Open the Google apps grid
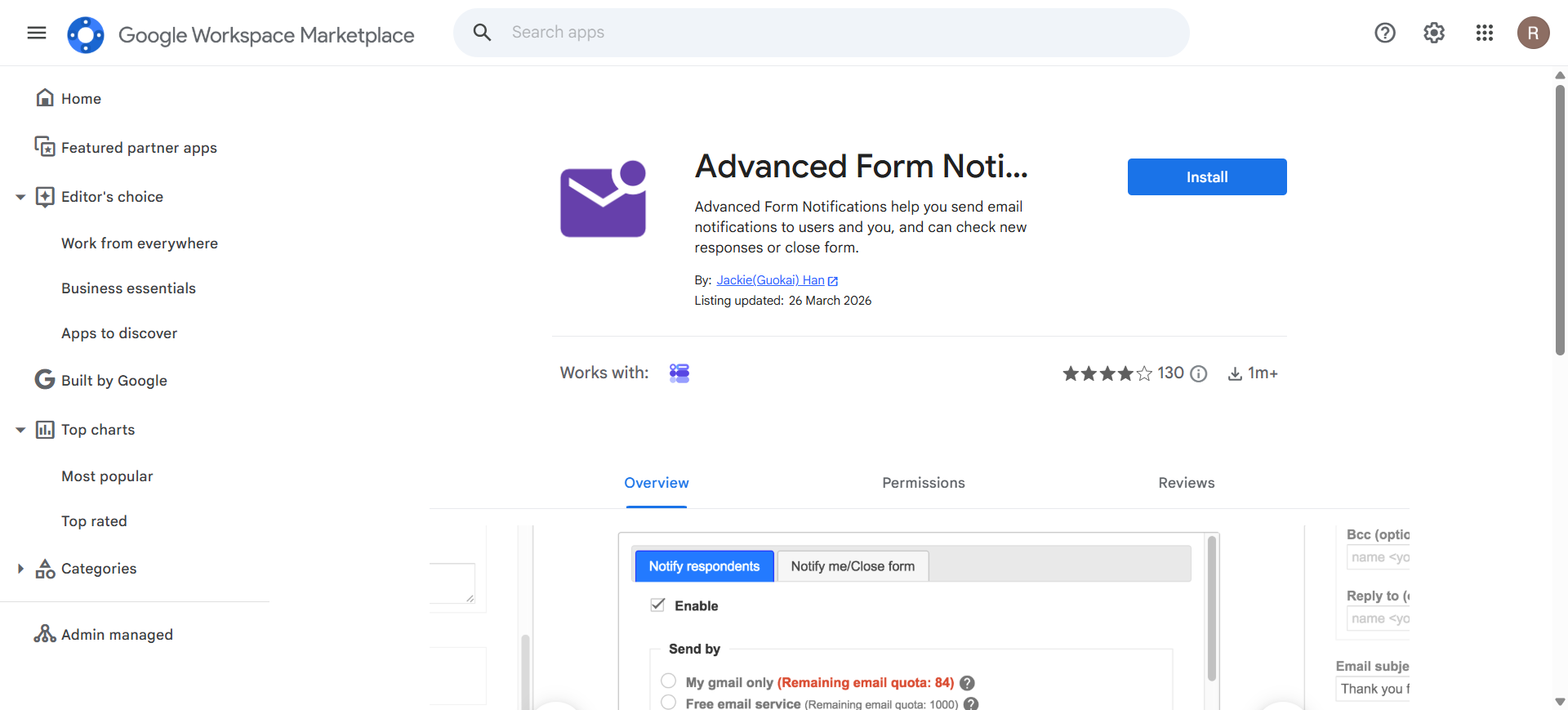Image resolution: width=1568 pixels, height=710 pixels. click(1485, 33)
